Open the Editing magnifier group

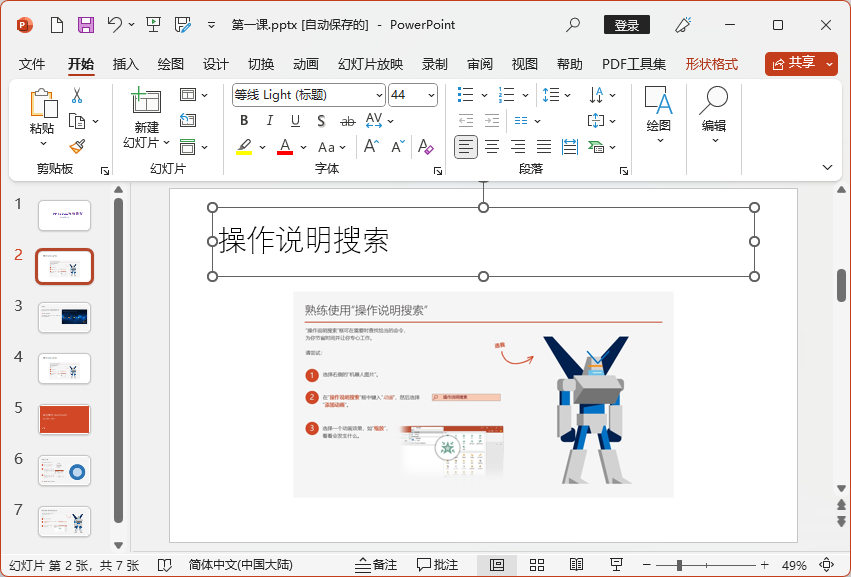(x=714, y=100)
